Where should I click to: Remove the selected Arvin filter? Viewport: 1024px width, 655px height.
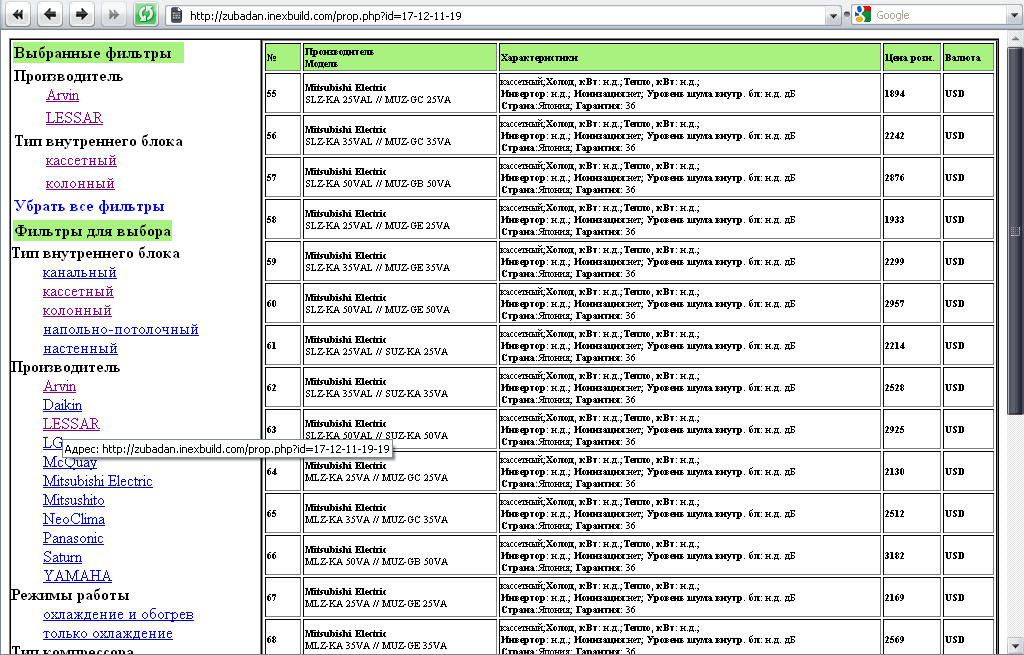[62, 95]
